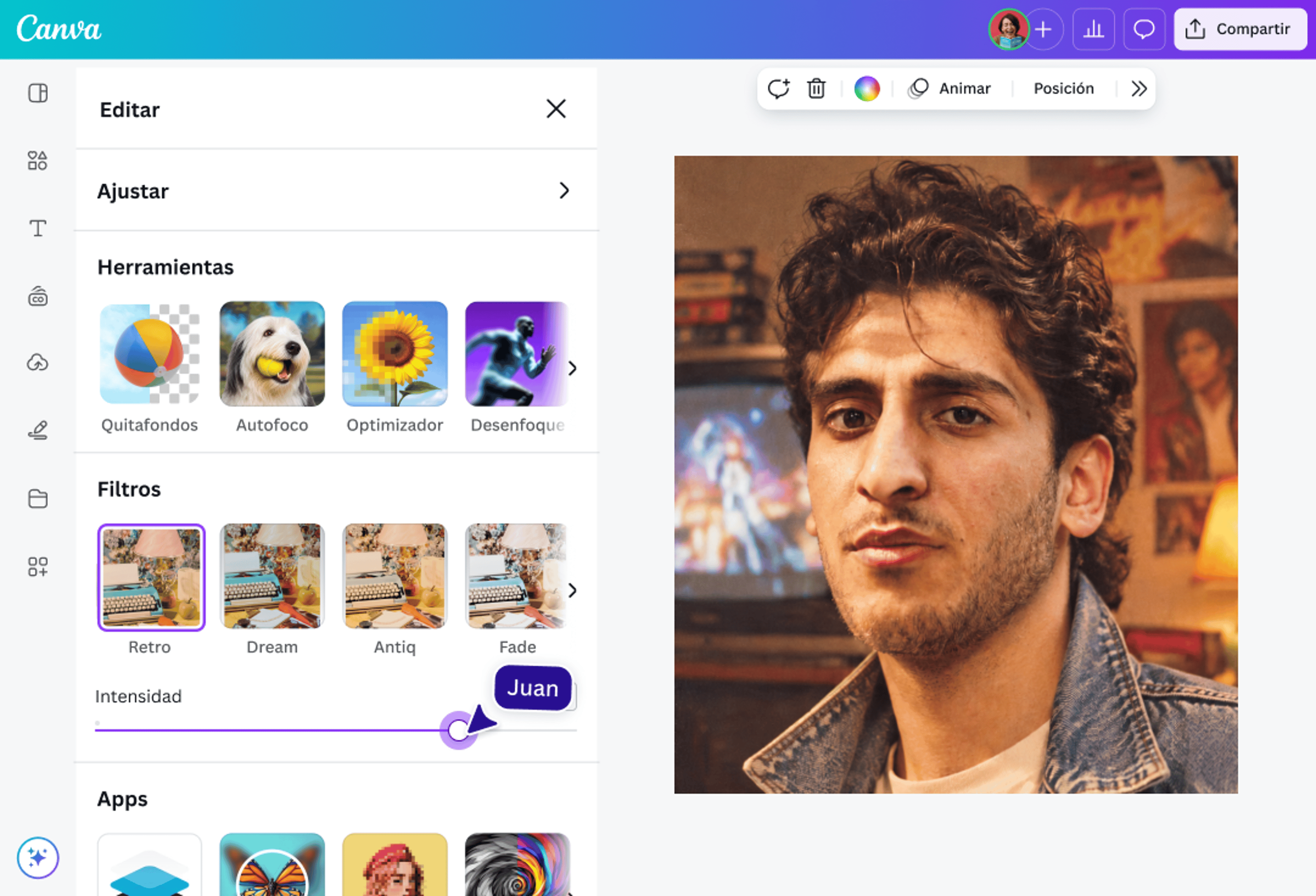Add a collaborator with the plus icon

[1043, 29]
